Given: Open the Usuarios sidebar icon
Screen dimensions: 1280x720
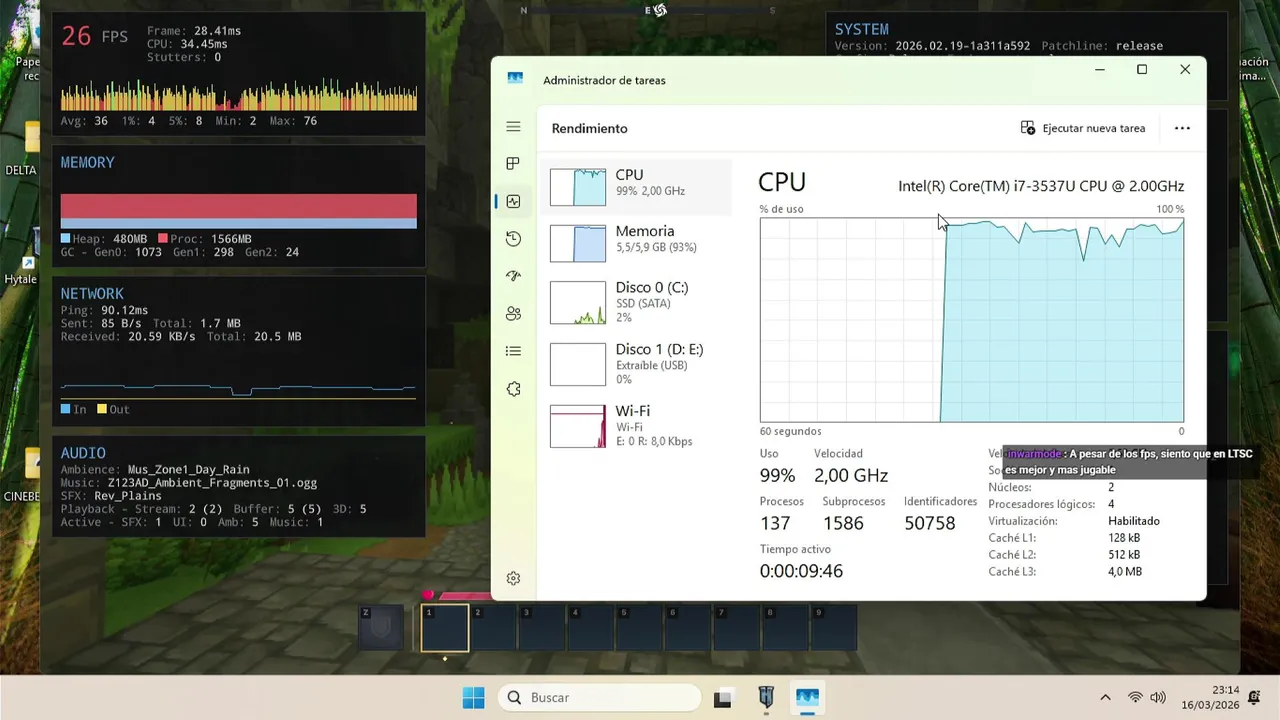Looking at the screenshot, I should click(513, 314).
